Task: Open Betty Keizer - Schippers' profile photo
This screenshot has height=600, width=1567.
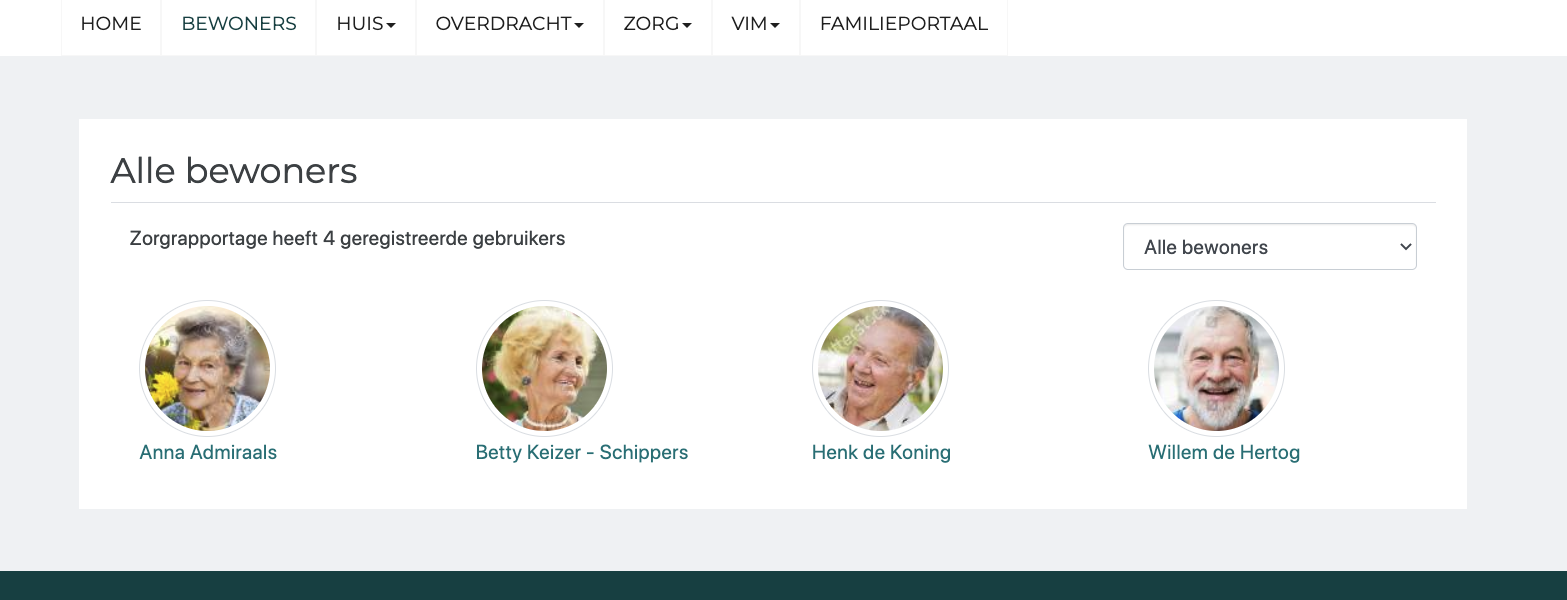Action: pos(544,368)
